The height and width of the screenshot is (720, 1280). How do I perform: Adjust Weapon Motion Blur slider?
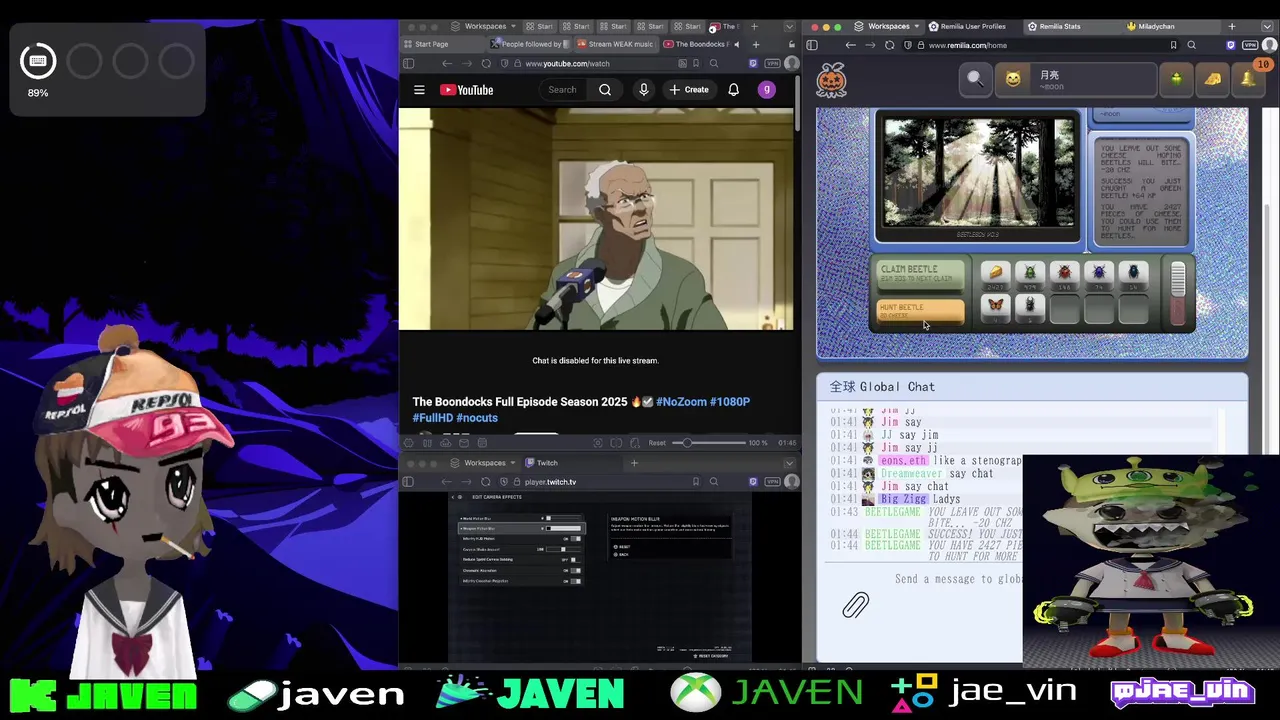563,528
